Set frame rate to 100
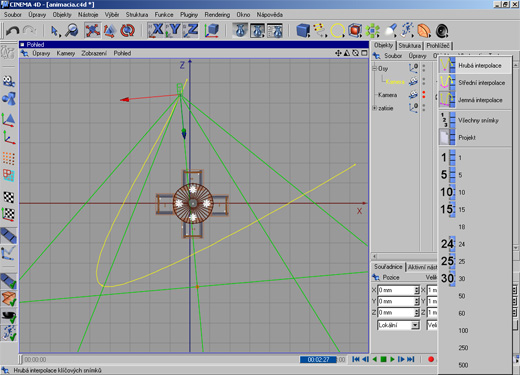 475,331
